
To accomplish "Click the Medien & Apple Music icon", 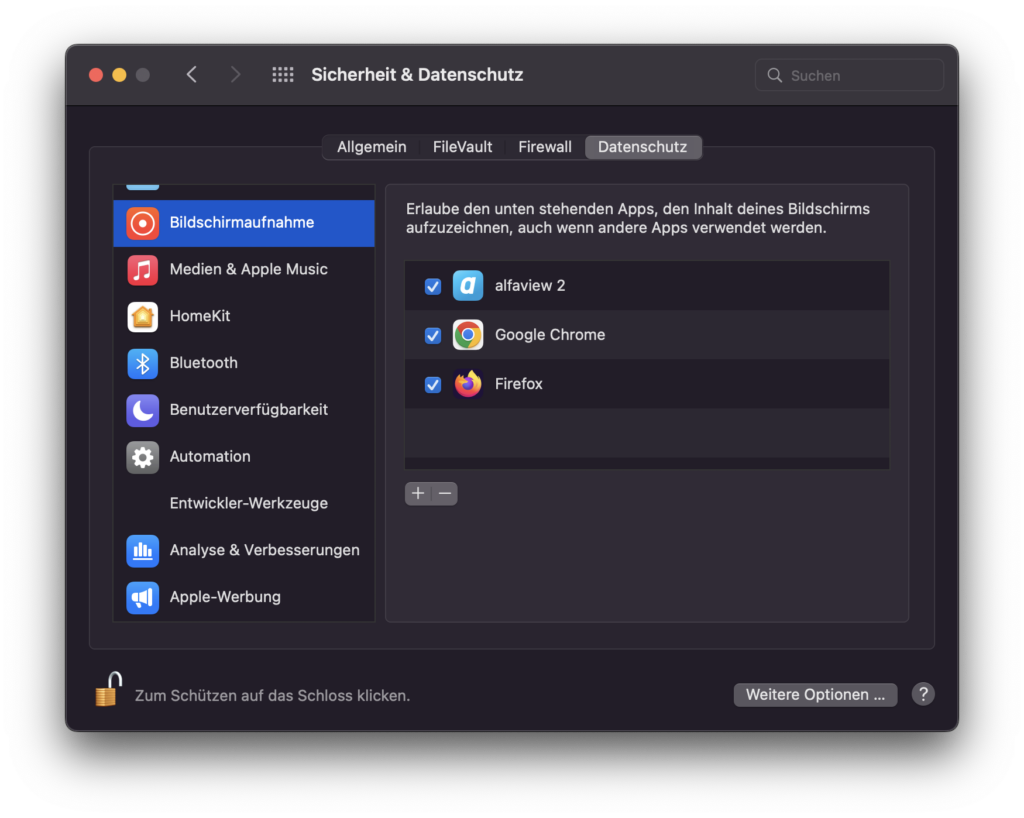I will click(x=143, y=269).
